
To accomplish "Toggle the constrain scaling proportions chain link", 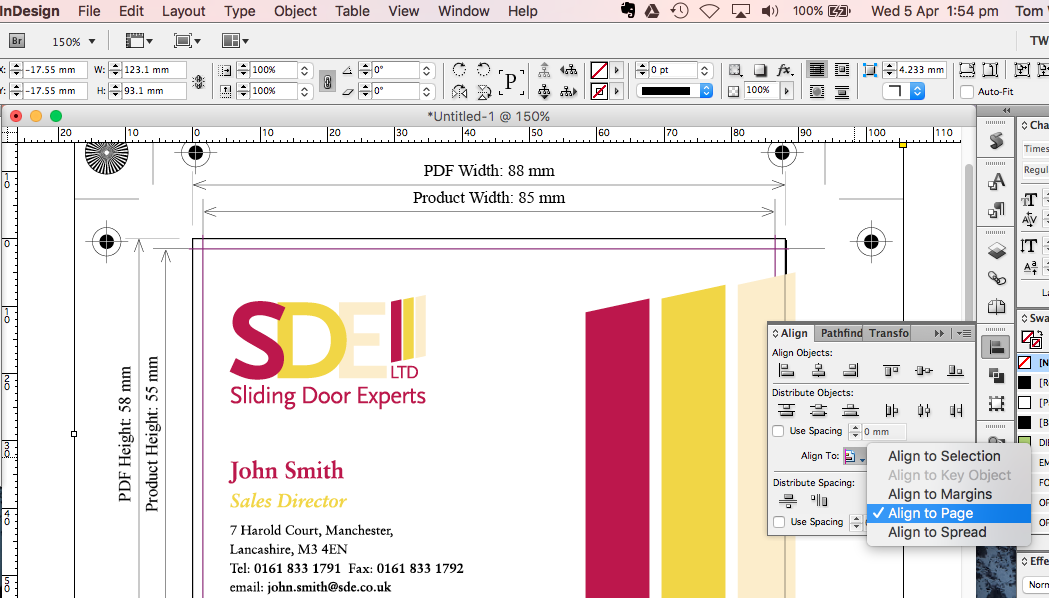I will (x=327, y=81).
